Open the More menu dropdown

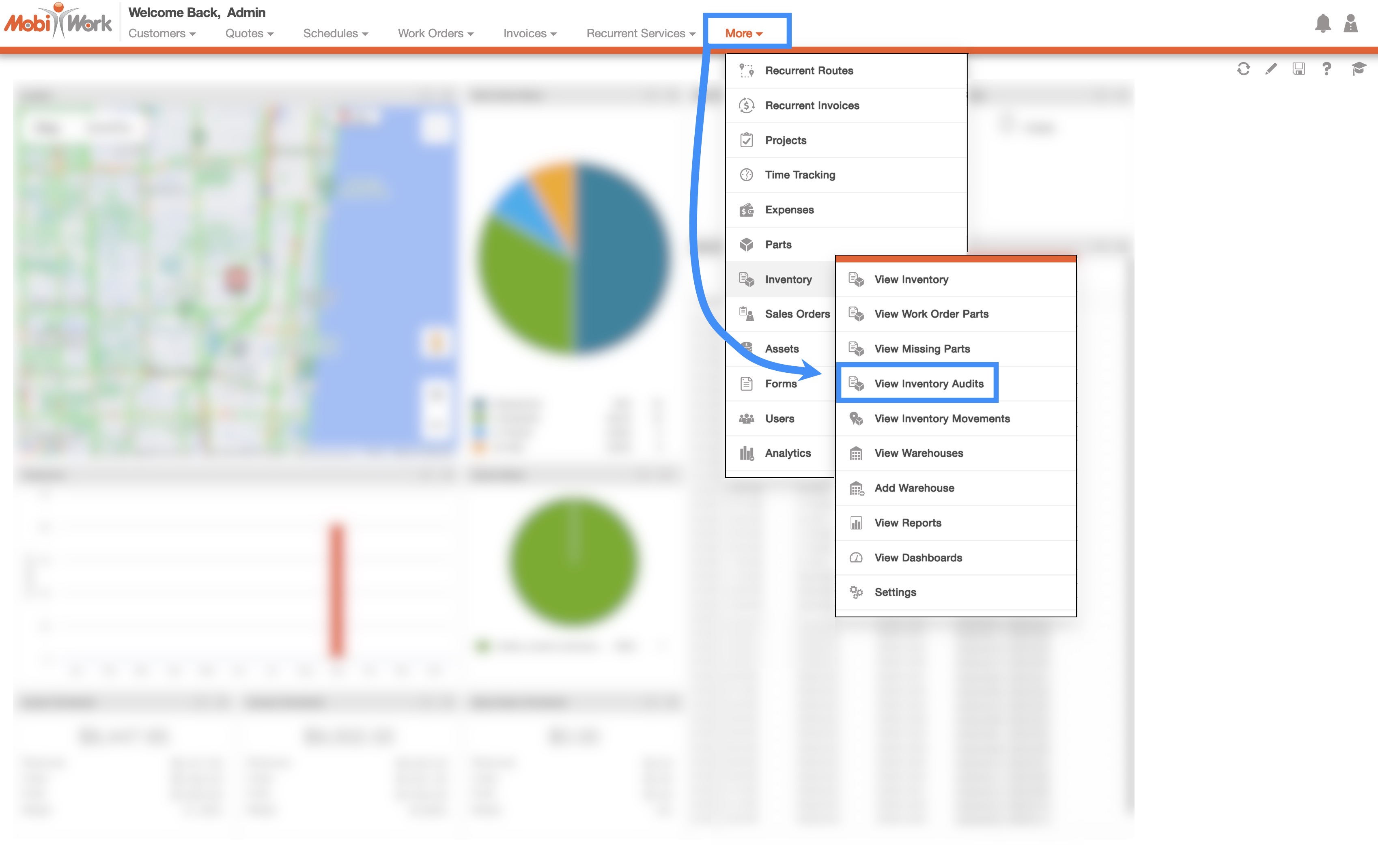pos(743,33)
